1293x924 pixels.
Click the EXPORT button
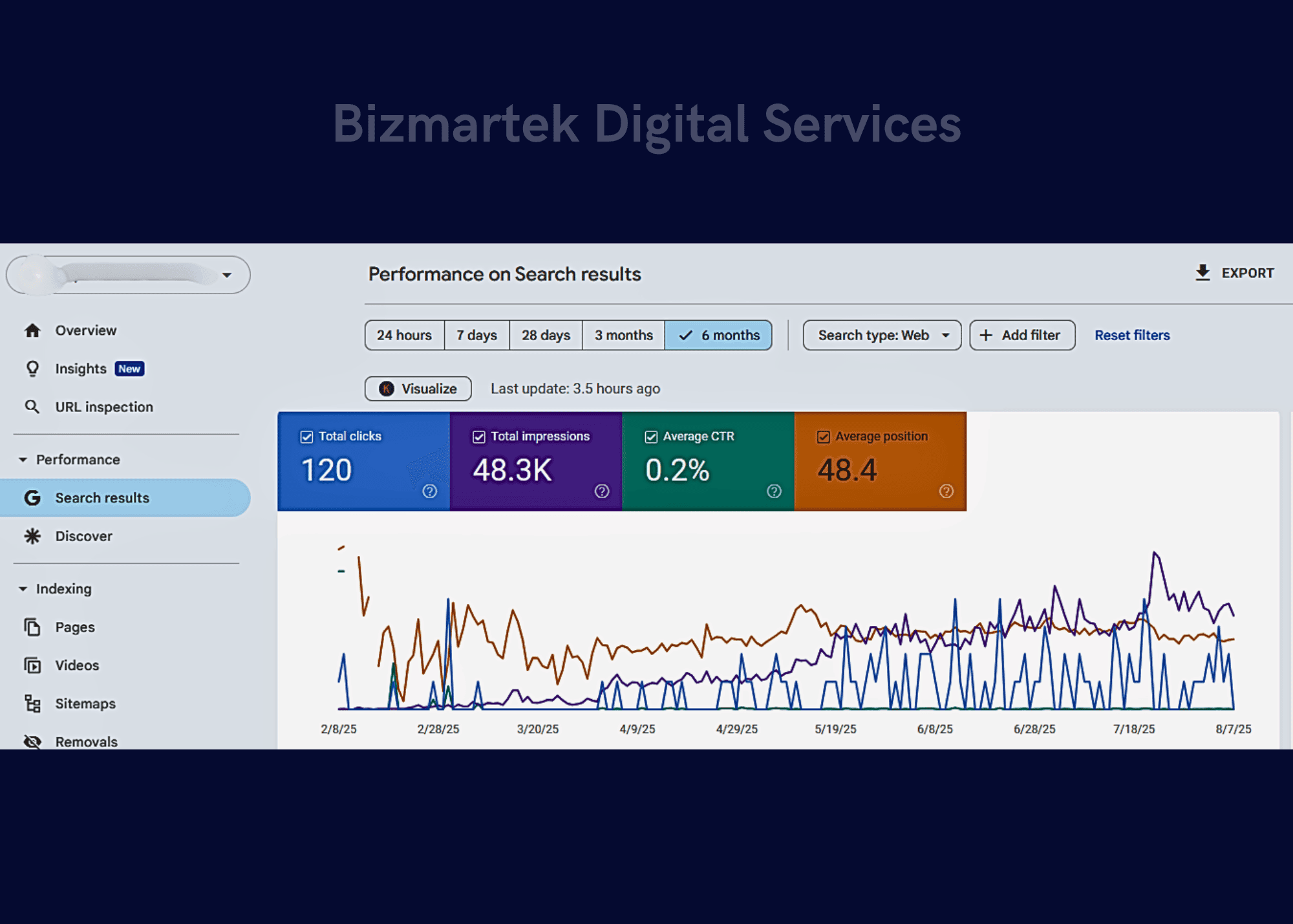click(x=1234, y=273)
